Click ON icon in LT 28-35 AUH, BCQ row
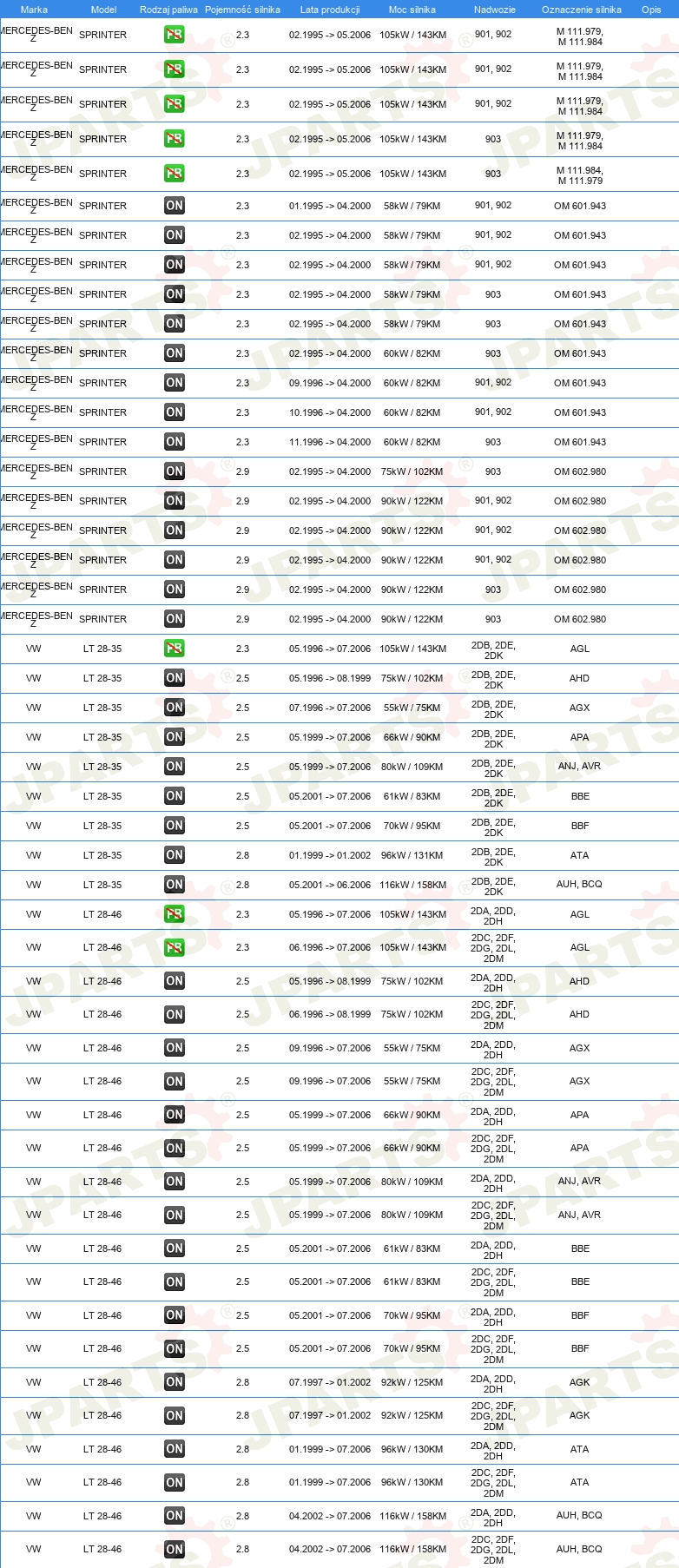 pyautogui.click(x=175, y=885)
